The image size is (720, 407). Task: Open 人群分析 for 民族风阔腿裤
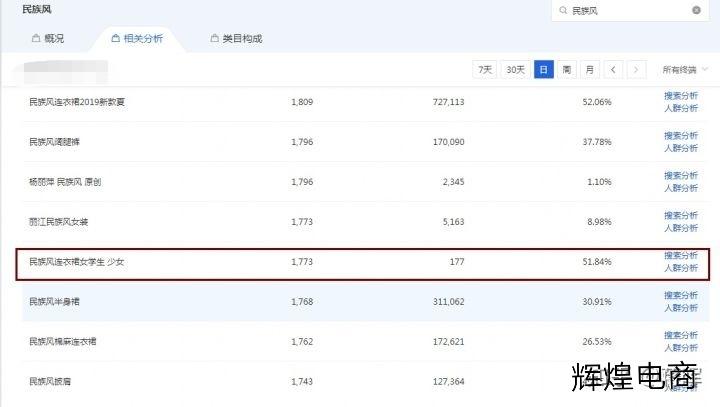click(x=681, y=148)
